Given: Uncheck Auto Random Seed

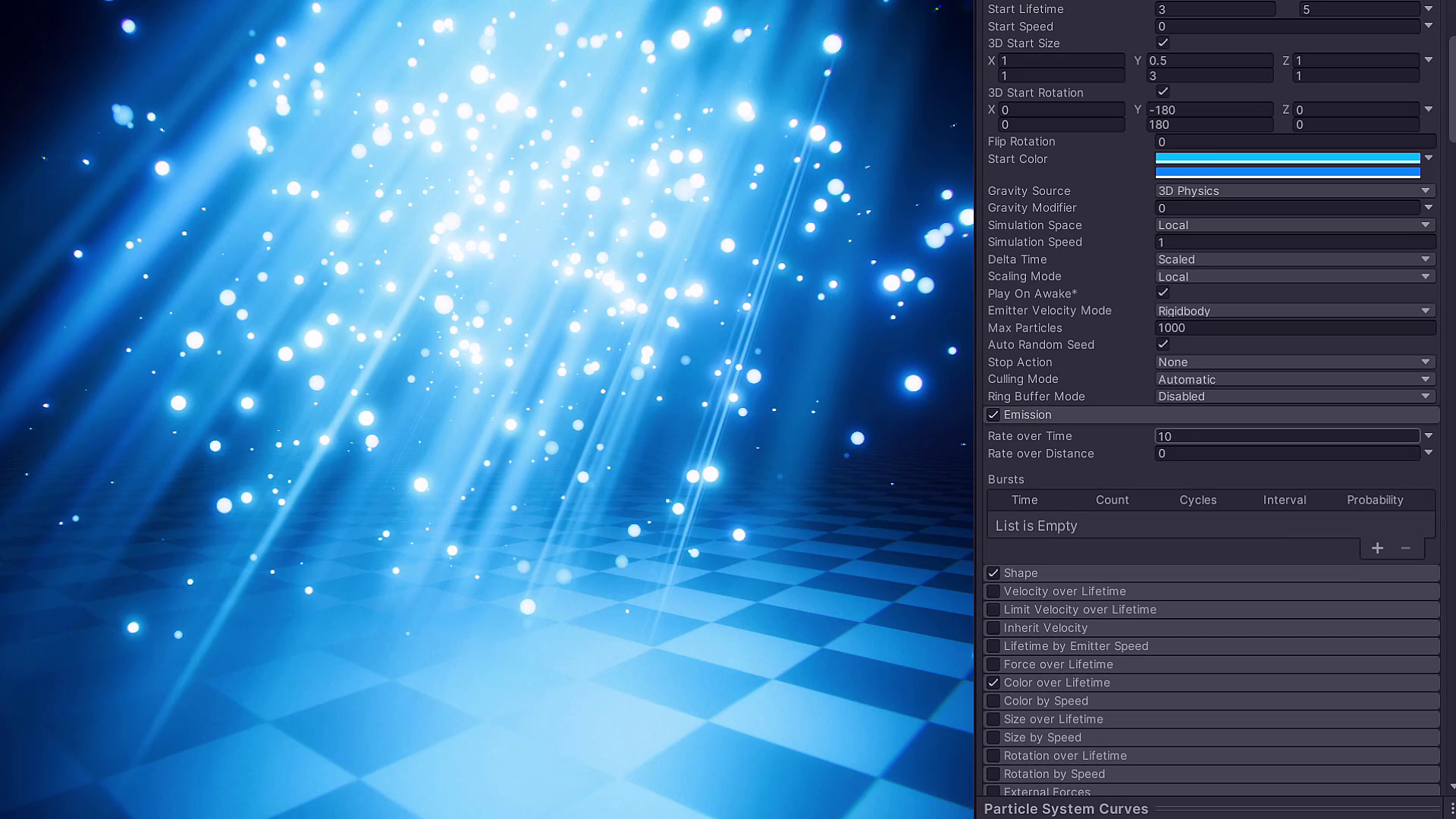Looking at the screenshot, I should click(x=1163, y=344).
